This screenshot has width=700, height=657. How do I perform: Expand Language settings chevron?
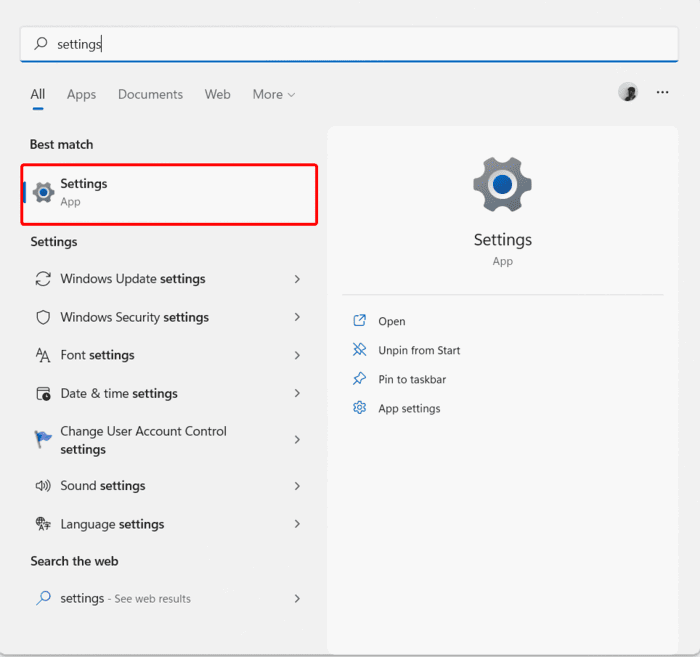(297, 524)
